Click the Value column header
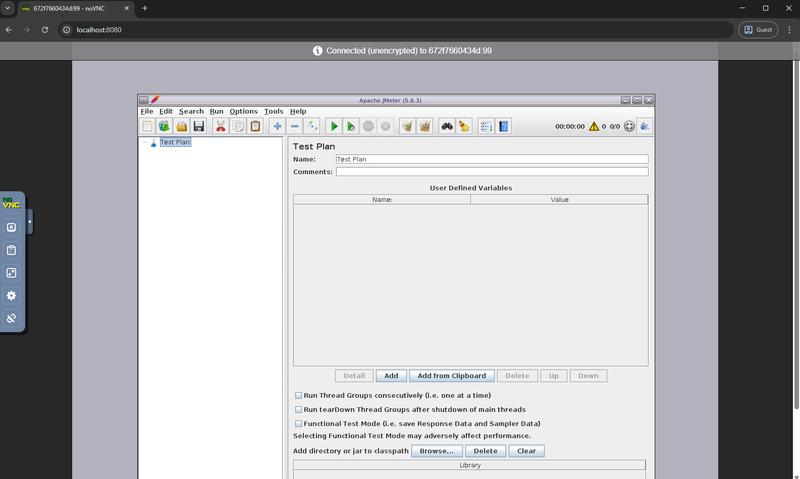The width and height of the screenshot is (800, 479). pyautogui.click(x=559, y=199)
